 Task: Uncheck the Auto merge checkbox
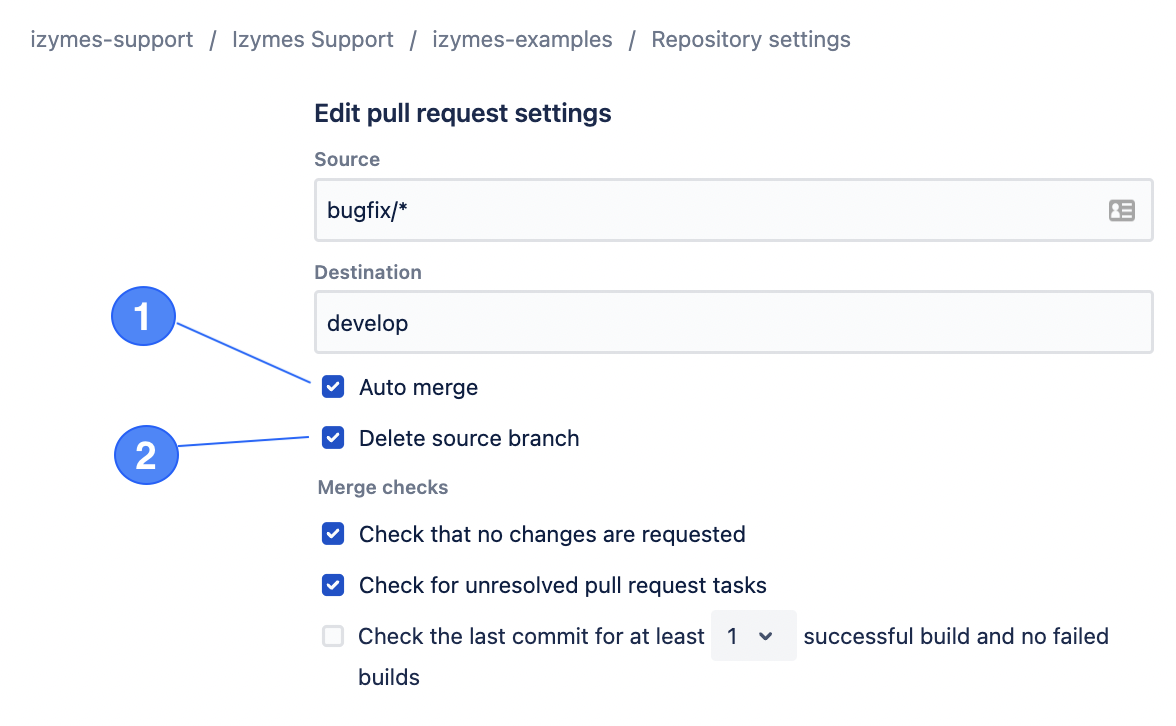point(333,387)
